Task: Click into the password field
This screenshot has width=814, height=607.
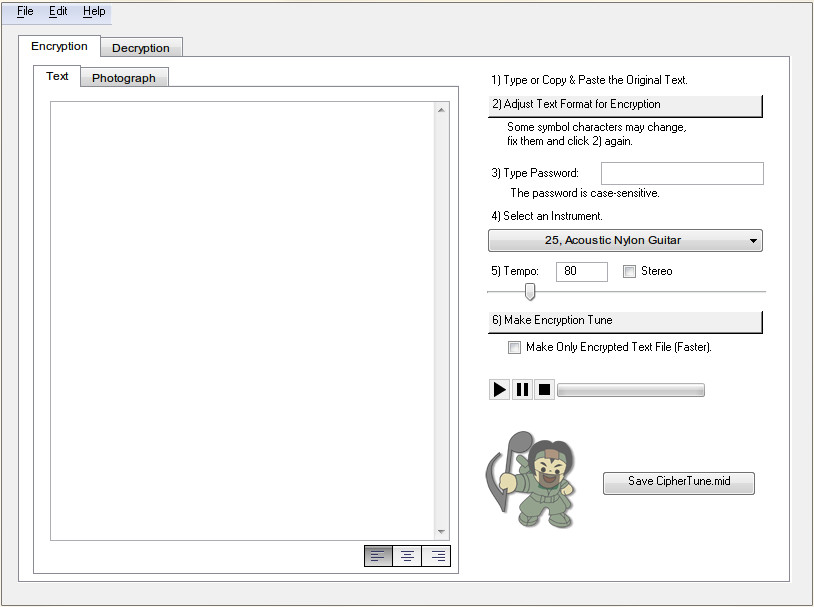Action: (682, 173)
